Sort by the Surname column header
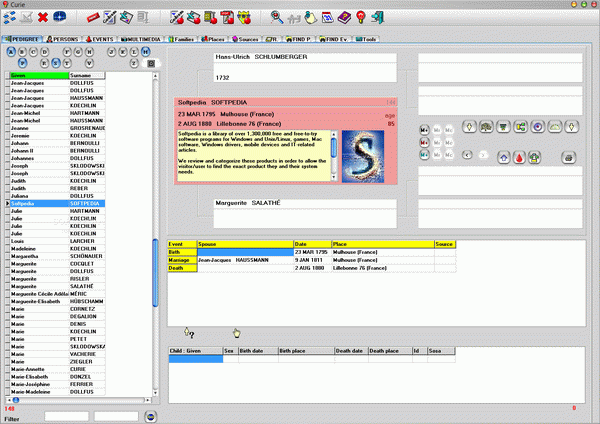The image size is (600, 424). pyautogui.click(x=87, y=75)
